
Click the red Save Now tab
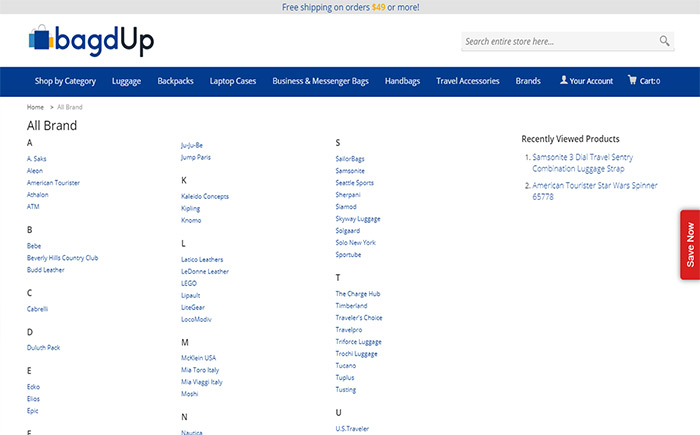pyautogui.click(x=690, y=245)
